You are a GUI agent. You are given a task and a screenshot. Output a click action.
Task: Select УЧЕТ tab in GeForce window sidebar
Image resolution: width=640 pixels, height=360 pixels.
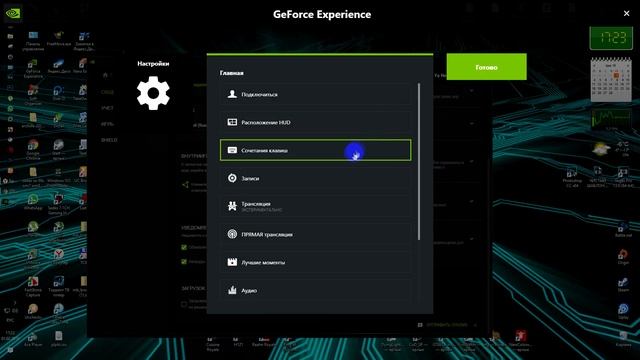107,108
